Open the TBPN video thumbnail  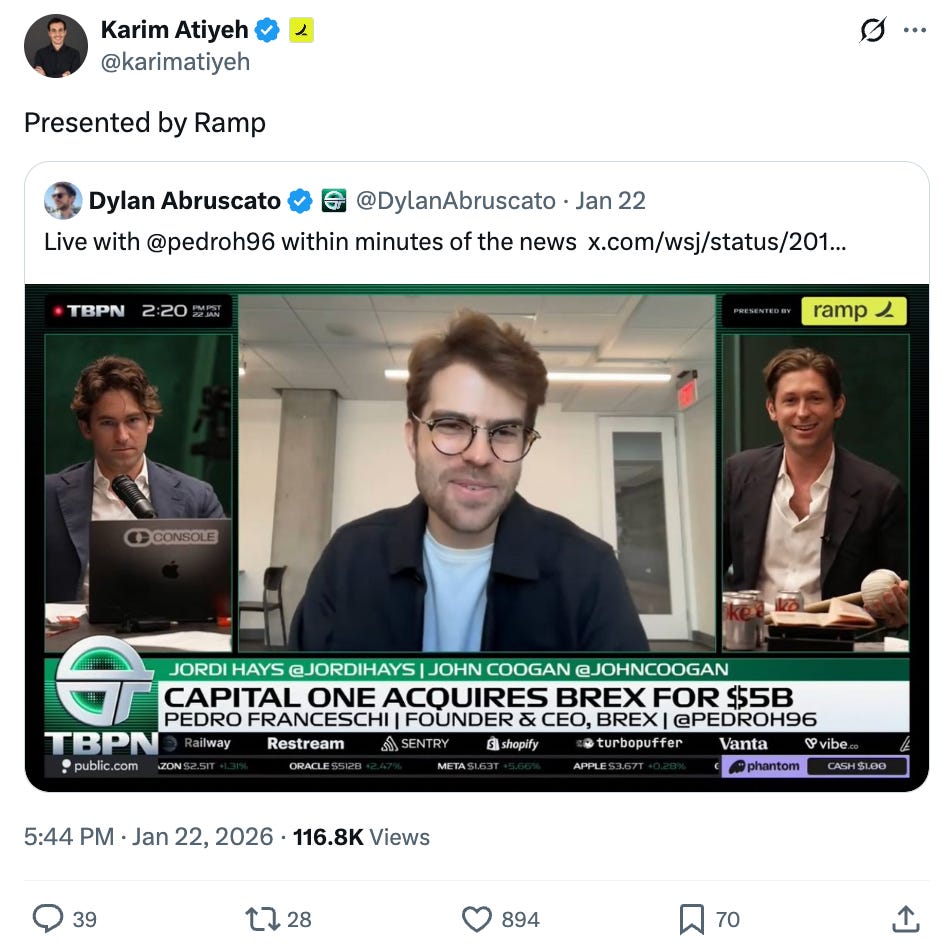tap(477, 537)
